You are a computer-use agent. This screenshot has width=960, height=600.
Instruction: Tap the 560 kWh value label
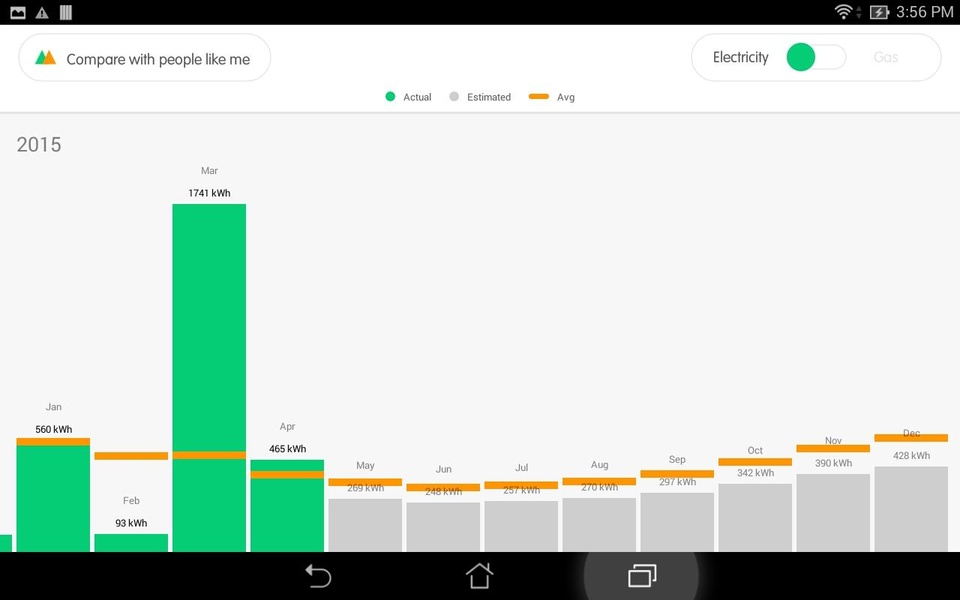tap(53, 429)
